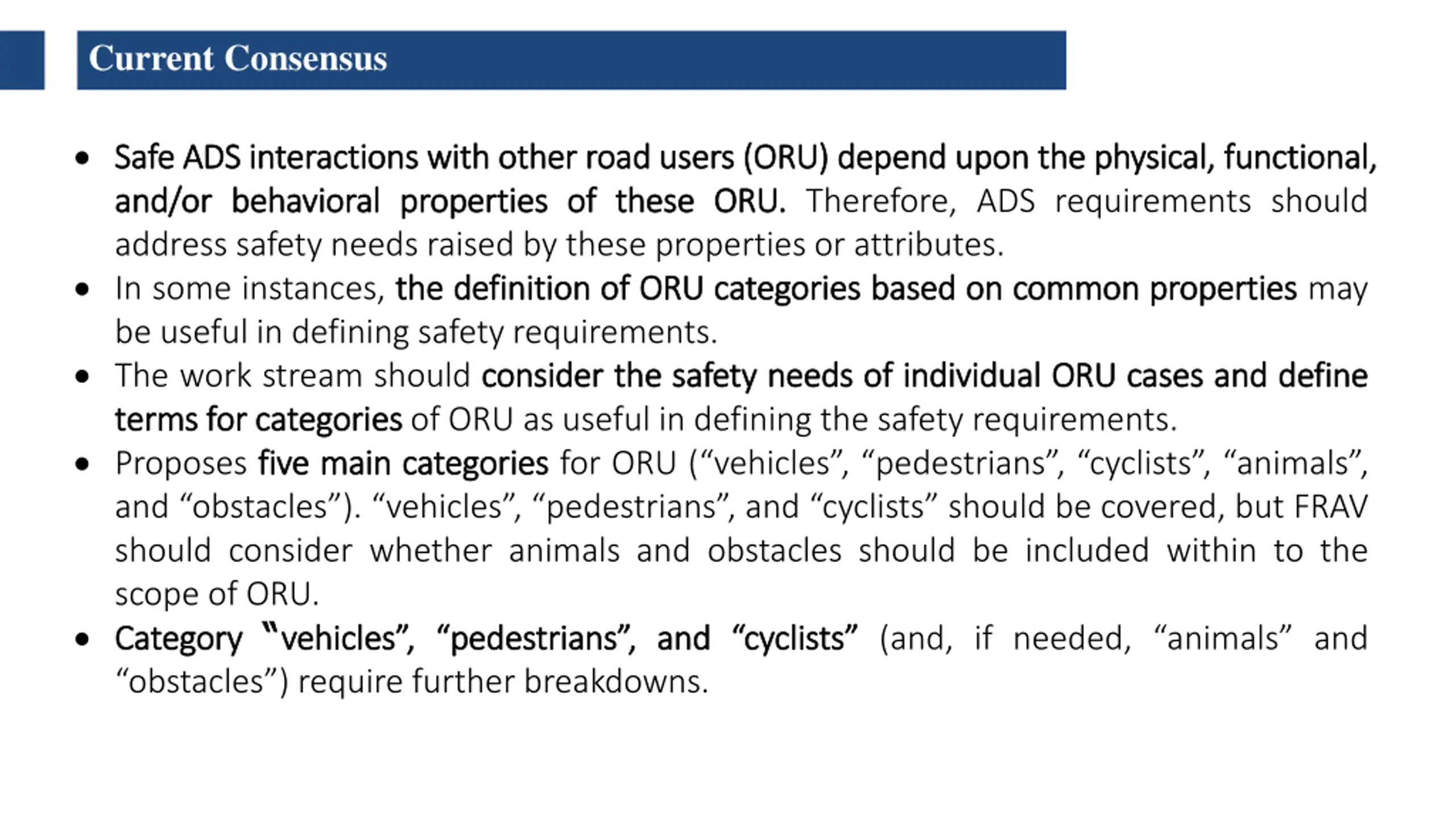Click the text 'scope of ORU.'

pos(217,594)
